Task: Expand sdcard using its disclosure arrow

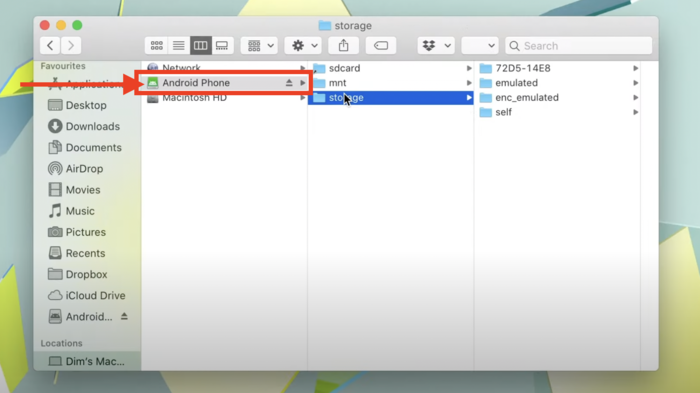Action: point(469,68)
